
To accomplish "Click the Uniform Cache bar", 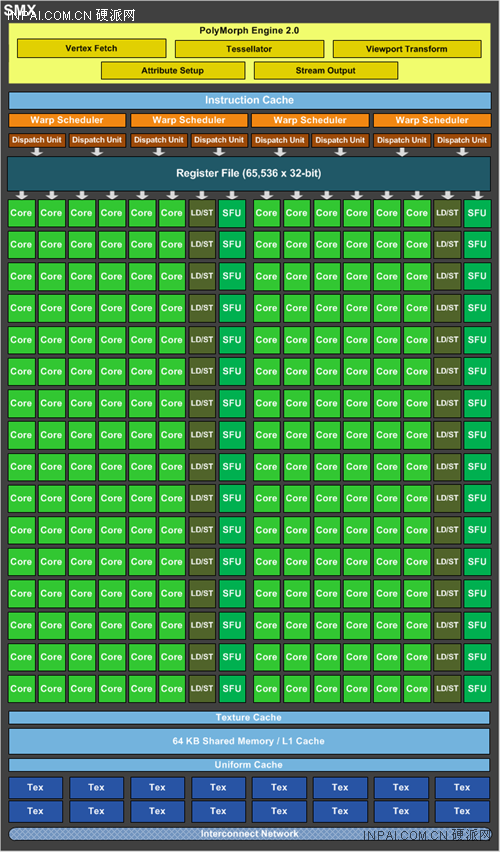I will [249, 765].
